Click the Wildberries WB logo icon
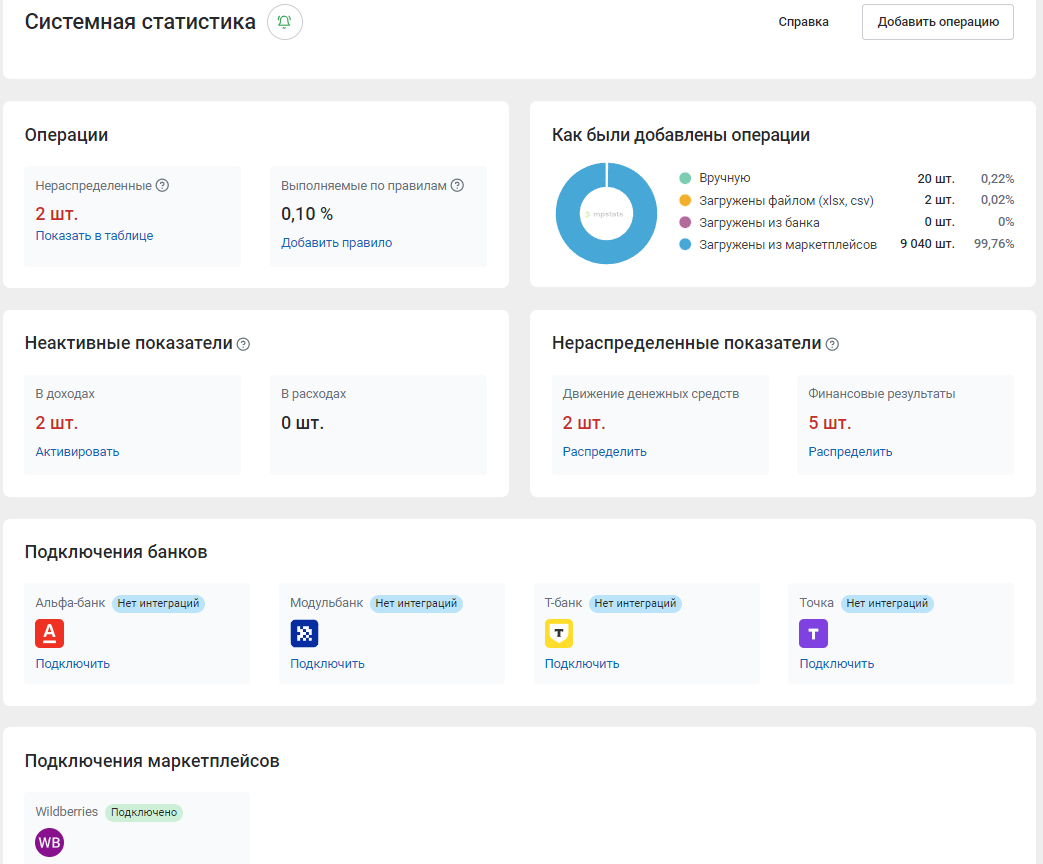Viewport: 1043px width, 864px height. [50, 843]
